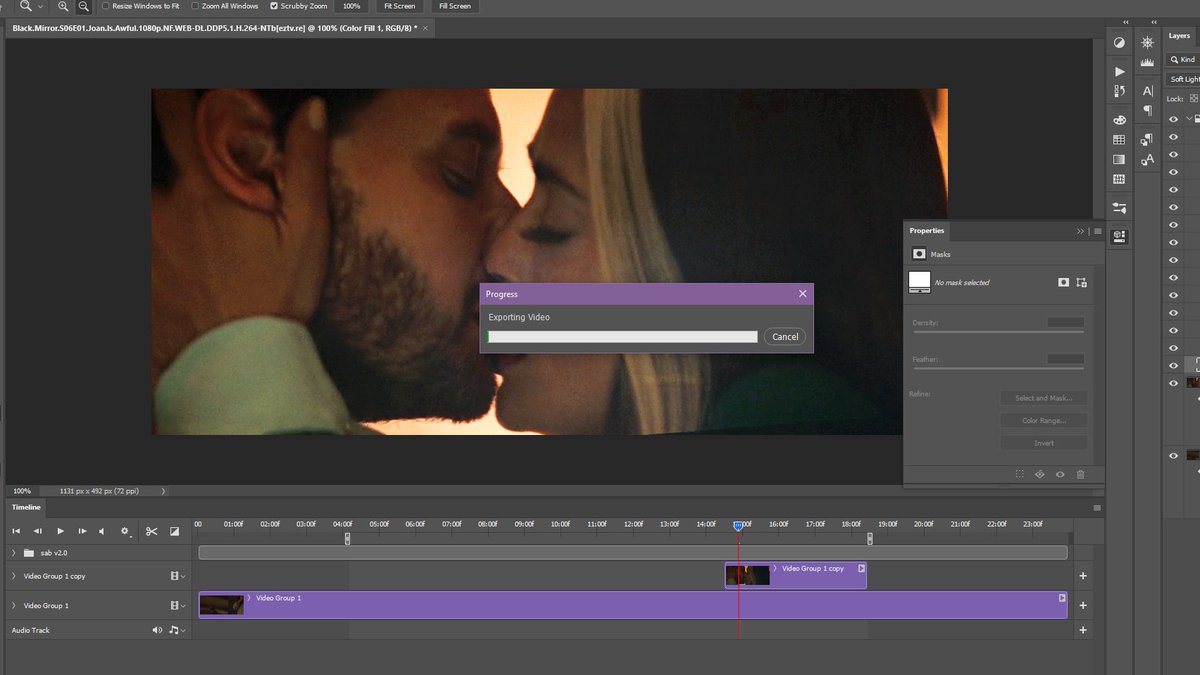This screenshot has width=1200, height=675.
Task: Switch to the Layers panel tab
Action: (x=1180, y=36)
